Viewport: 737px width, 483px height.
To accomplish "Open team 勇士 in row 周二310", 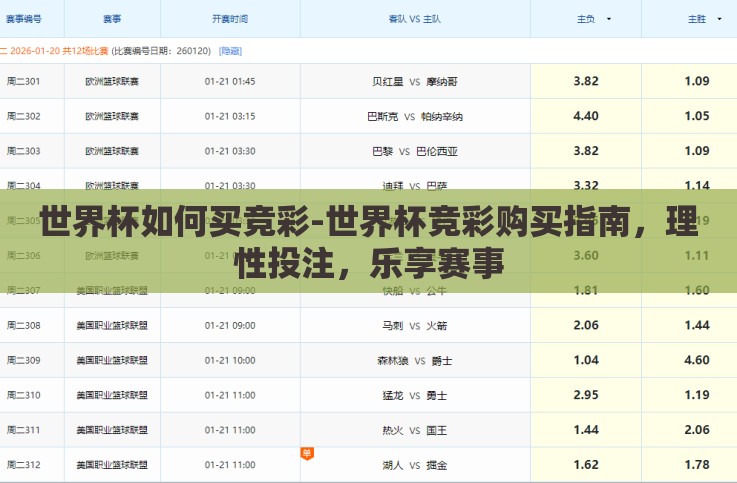I will pos(437,396).
